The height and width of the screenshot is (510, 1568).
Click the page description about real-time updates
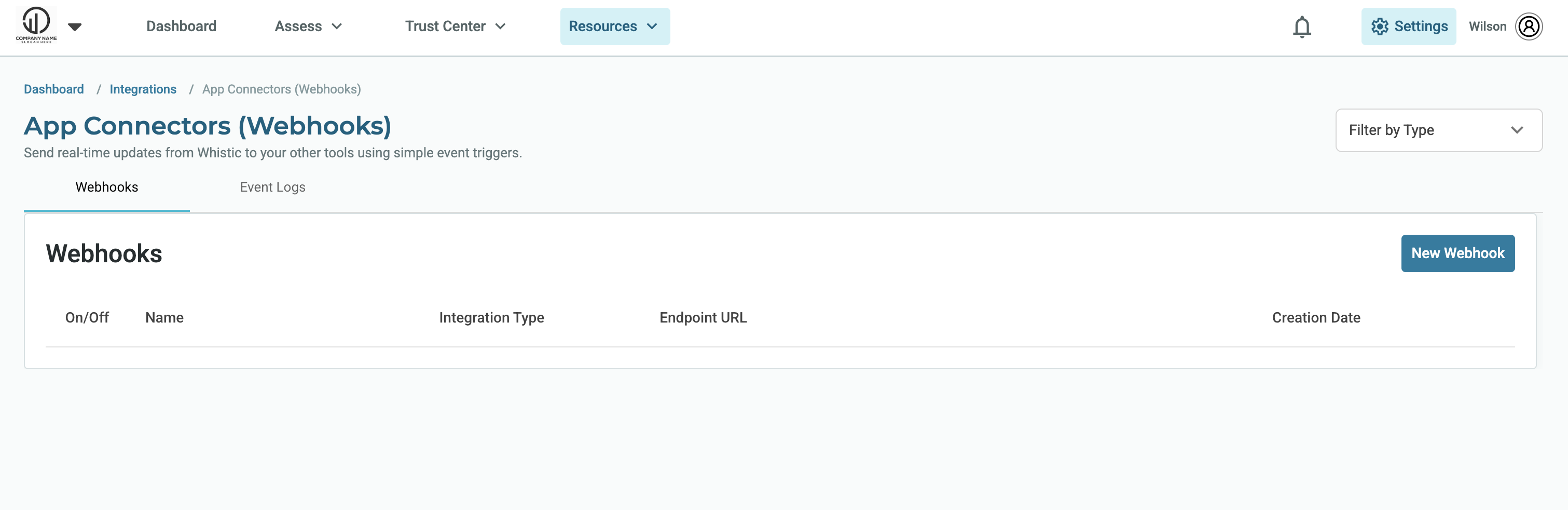pos(273,153)
